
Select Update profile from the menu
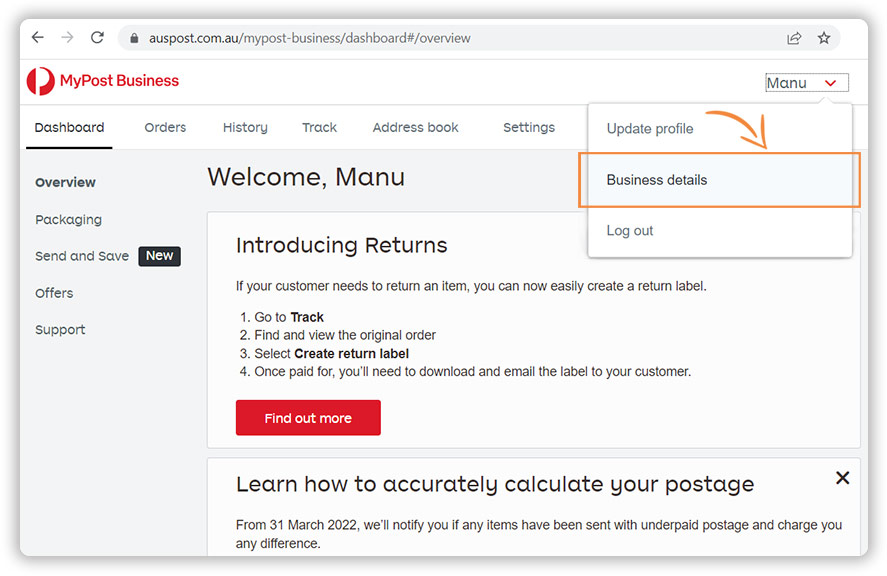pos(649,128)
